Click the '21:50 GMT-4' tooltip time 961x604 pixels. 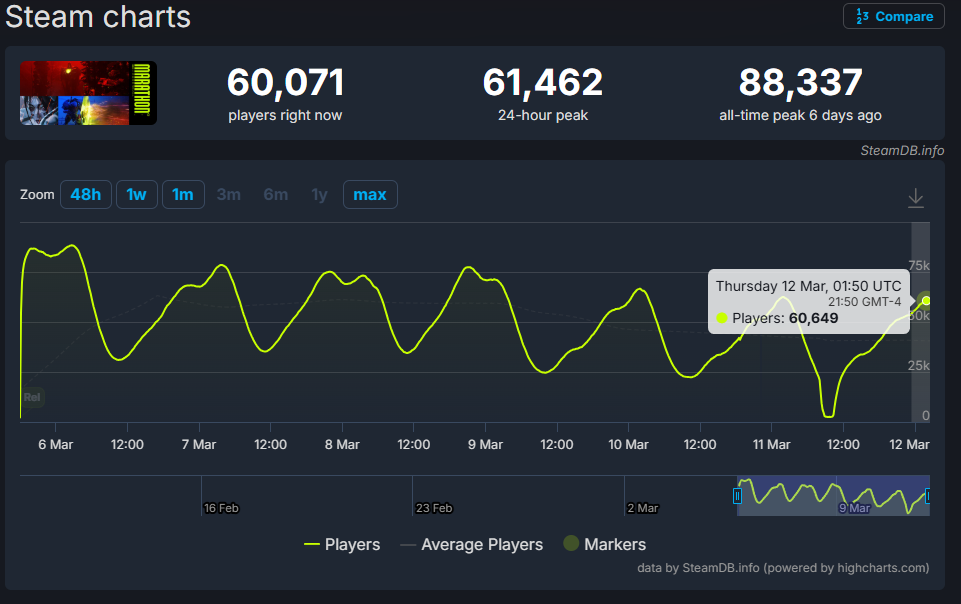click(x=865, y=302)
